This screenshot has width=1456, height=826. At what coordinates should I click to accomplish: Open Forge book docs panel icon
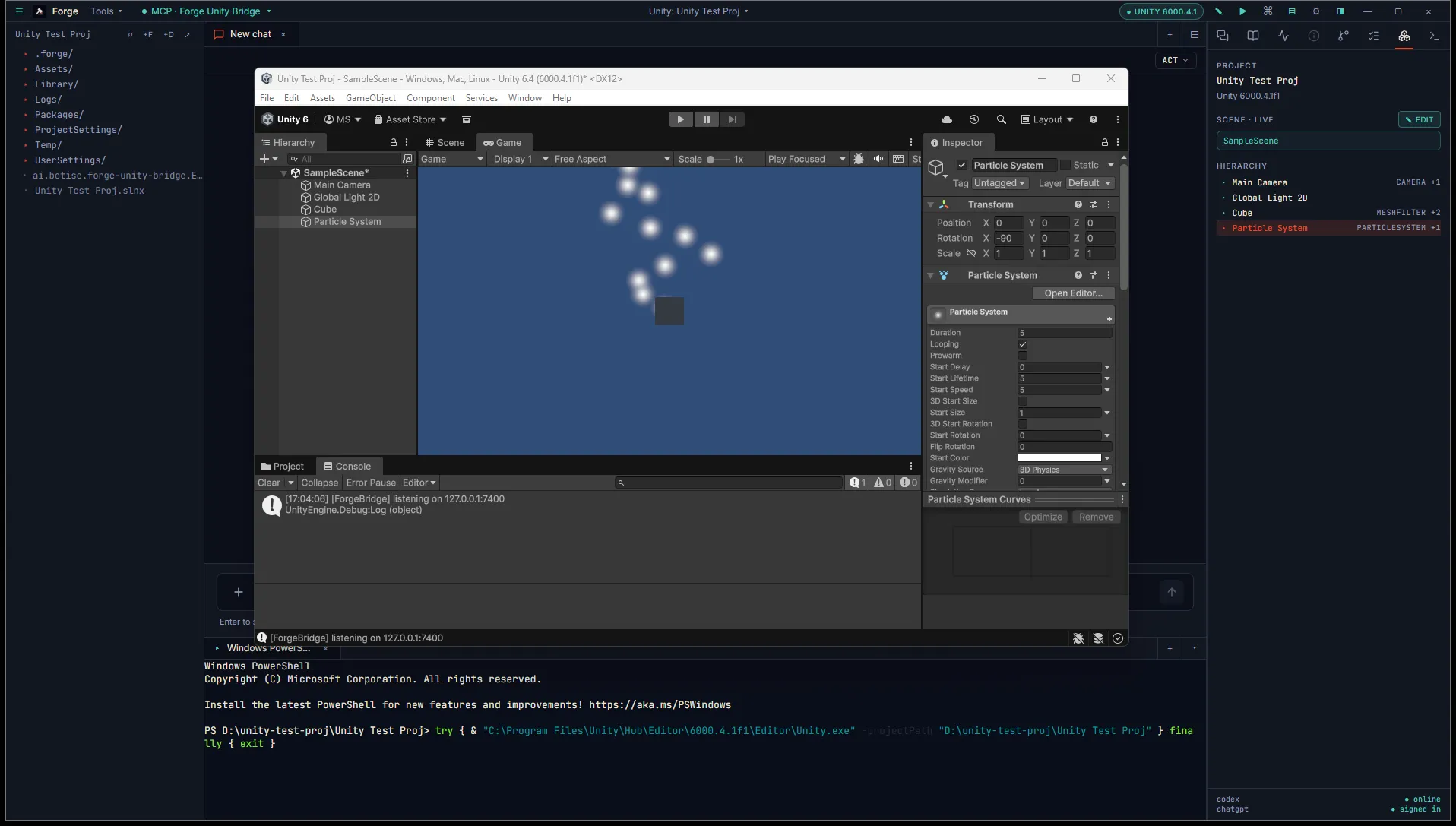point(1253,36)
